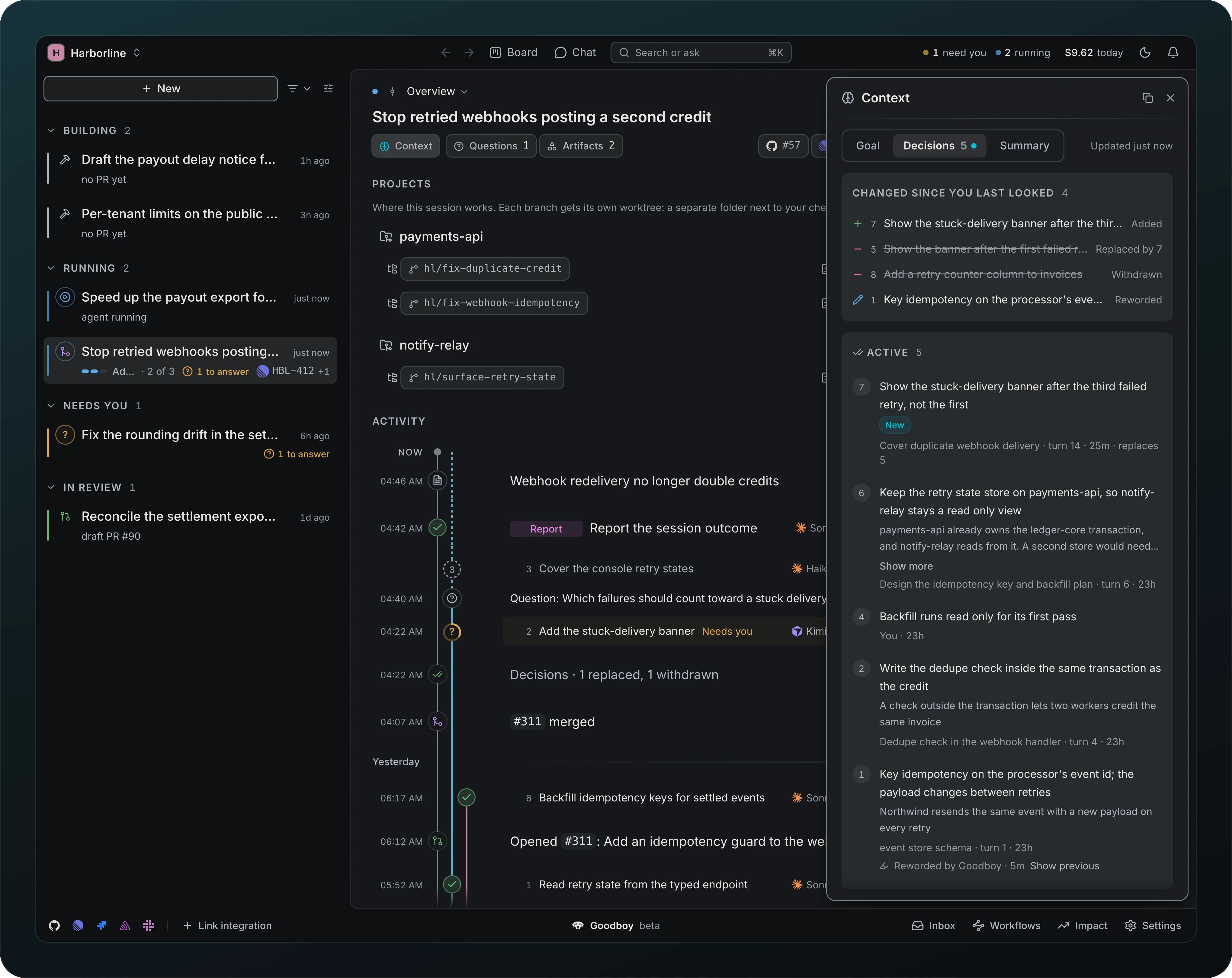
Task: Open worktree icon beside hl/surface-retry-state
Action: coord(392,377)
